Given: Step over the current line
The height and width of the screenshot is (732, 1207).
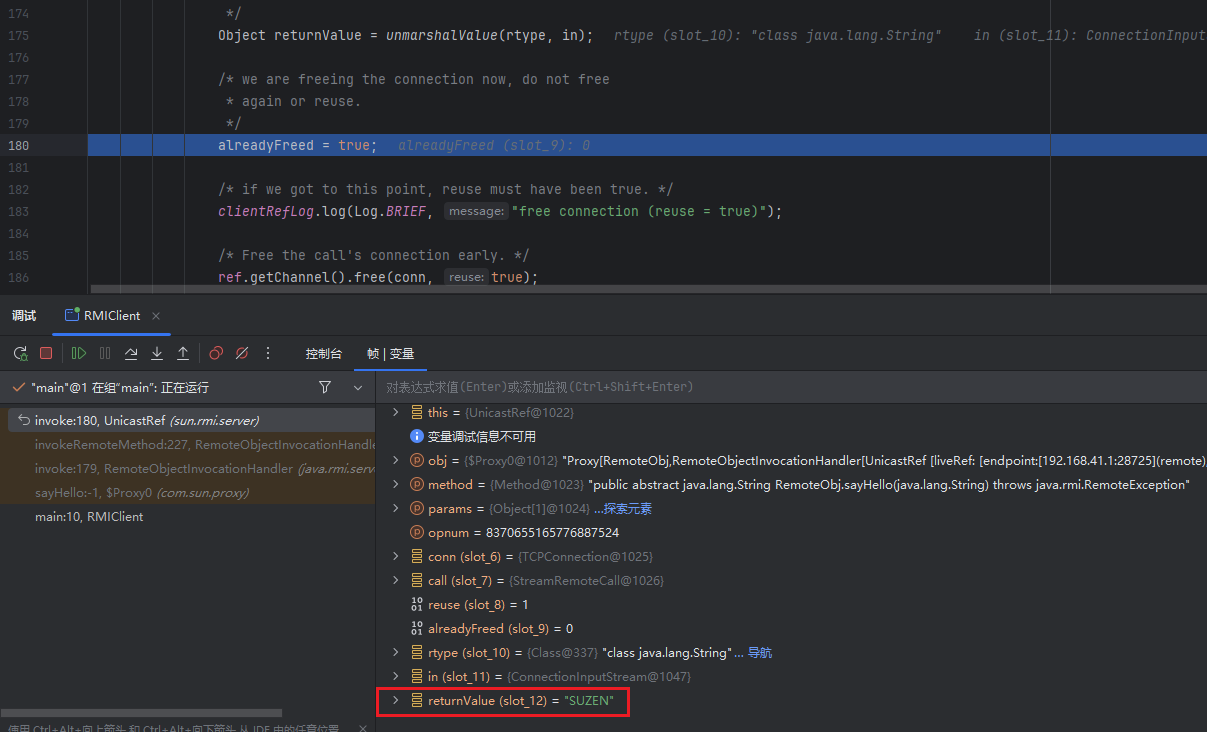Looking at the screenshot, I should pyautogui.click(x=131, y=353).
